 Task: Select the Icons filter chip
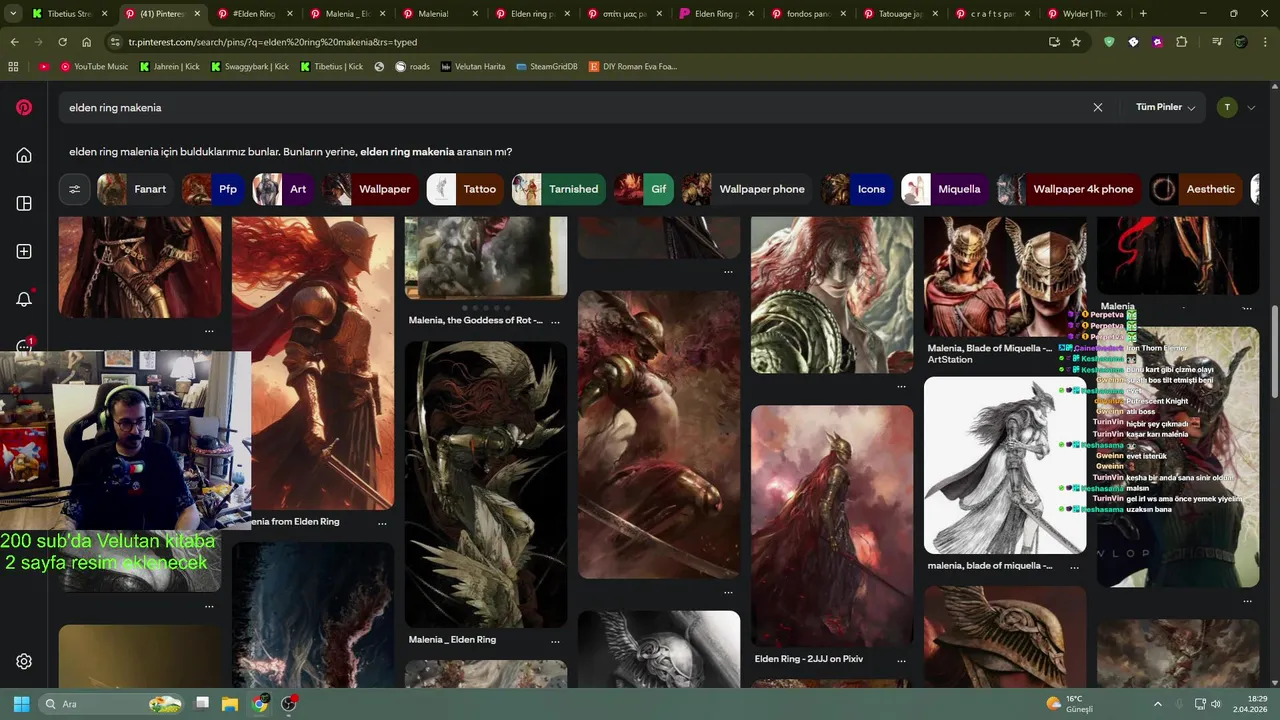[x=857, y=189]
